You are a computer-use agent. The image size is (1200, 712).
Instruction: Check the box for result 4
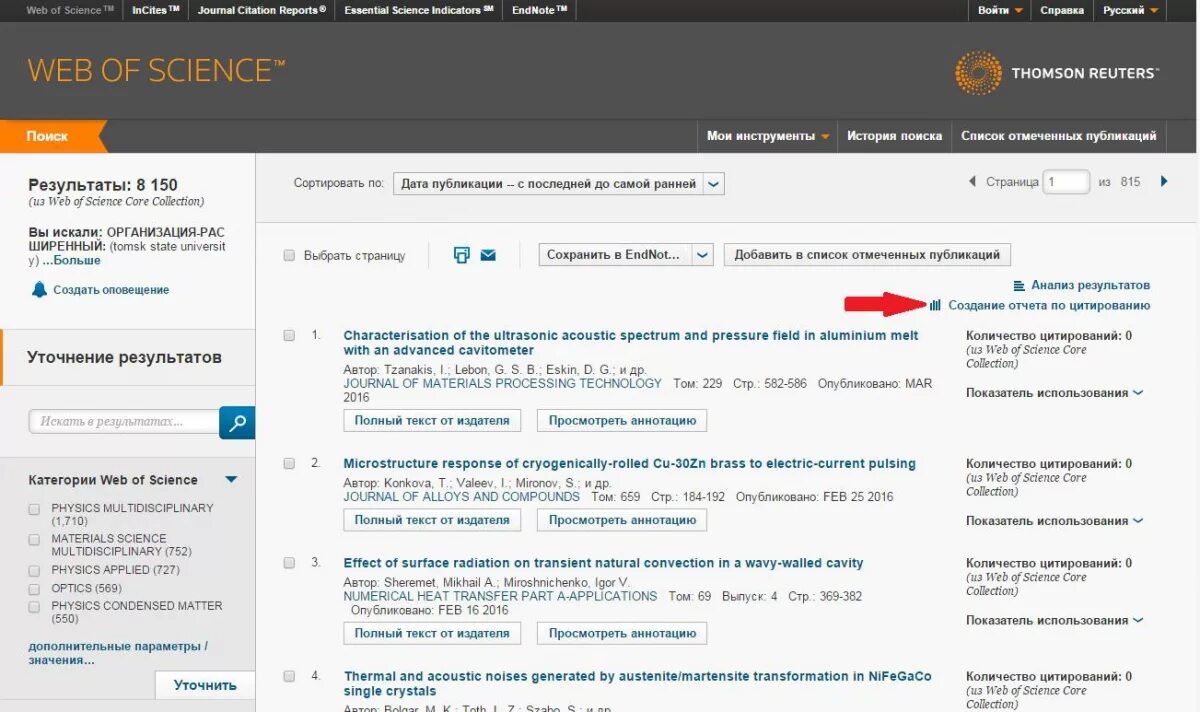click(x=289, y=677)
